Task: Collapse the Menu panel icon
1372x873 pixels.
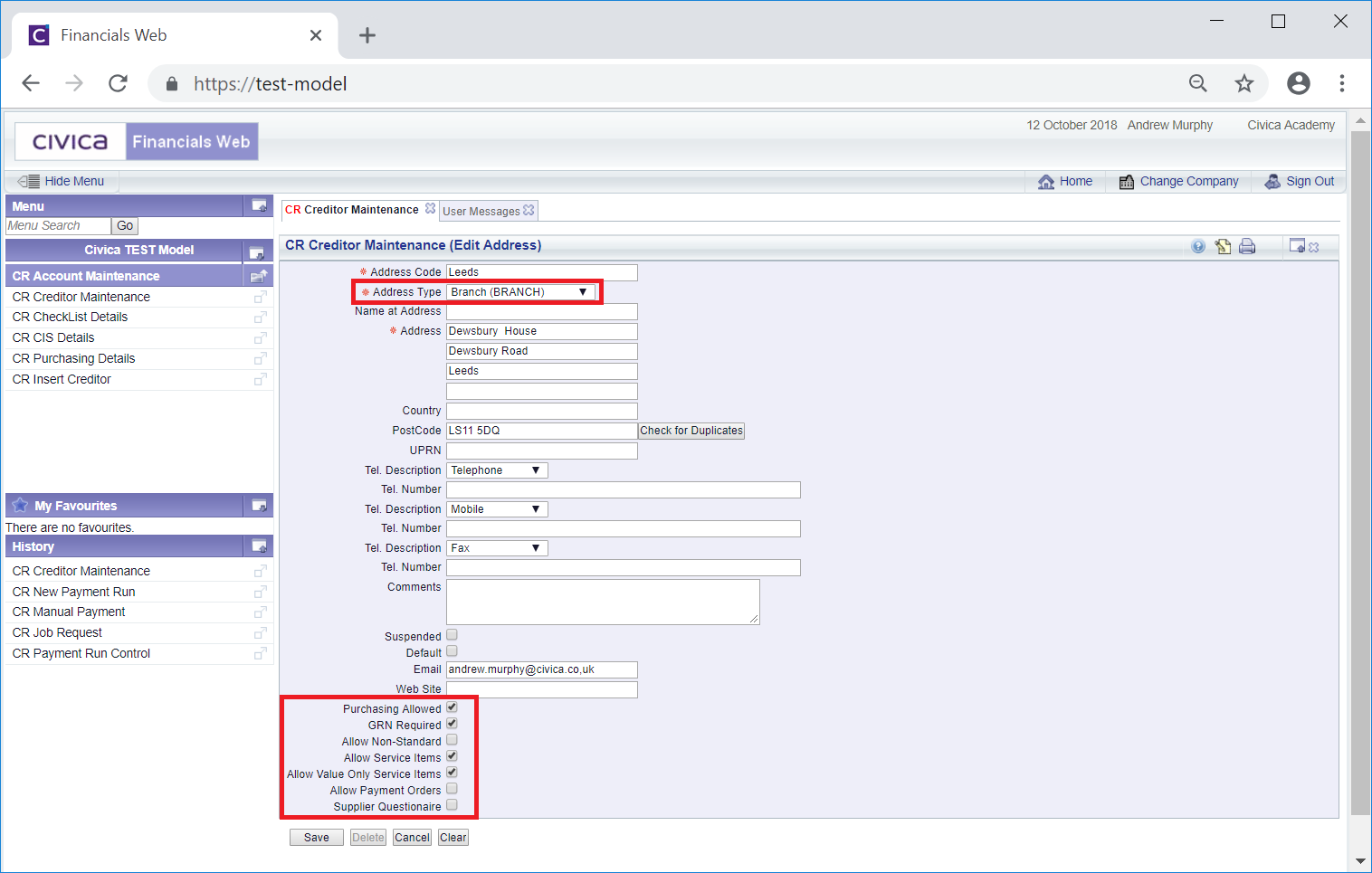Action: point(259,206)
